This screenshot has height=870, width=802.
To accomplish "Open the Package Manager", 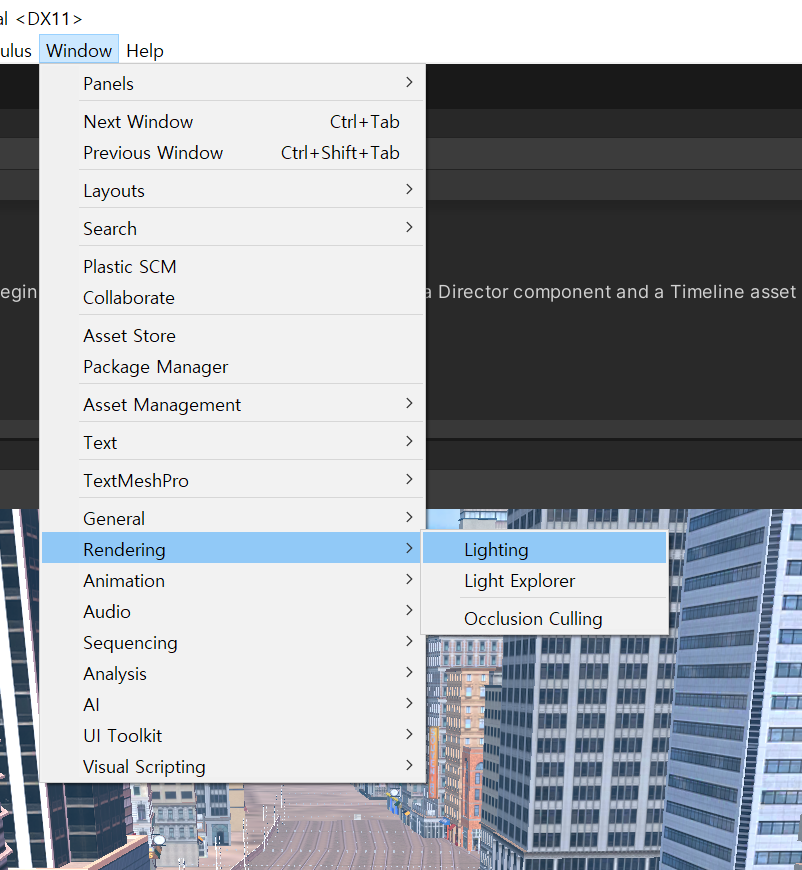I will pyautogui.click(x=233, y=366).
